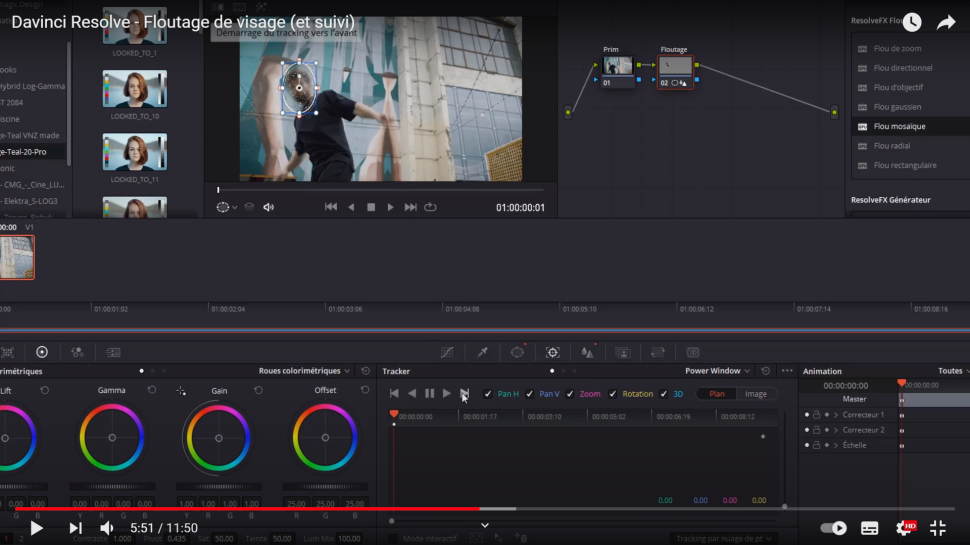Image resolution: width=970 pixels, height=545 pixels.
Task: Toggle 3D tracking checkbox
Action: pos(664,393)
